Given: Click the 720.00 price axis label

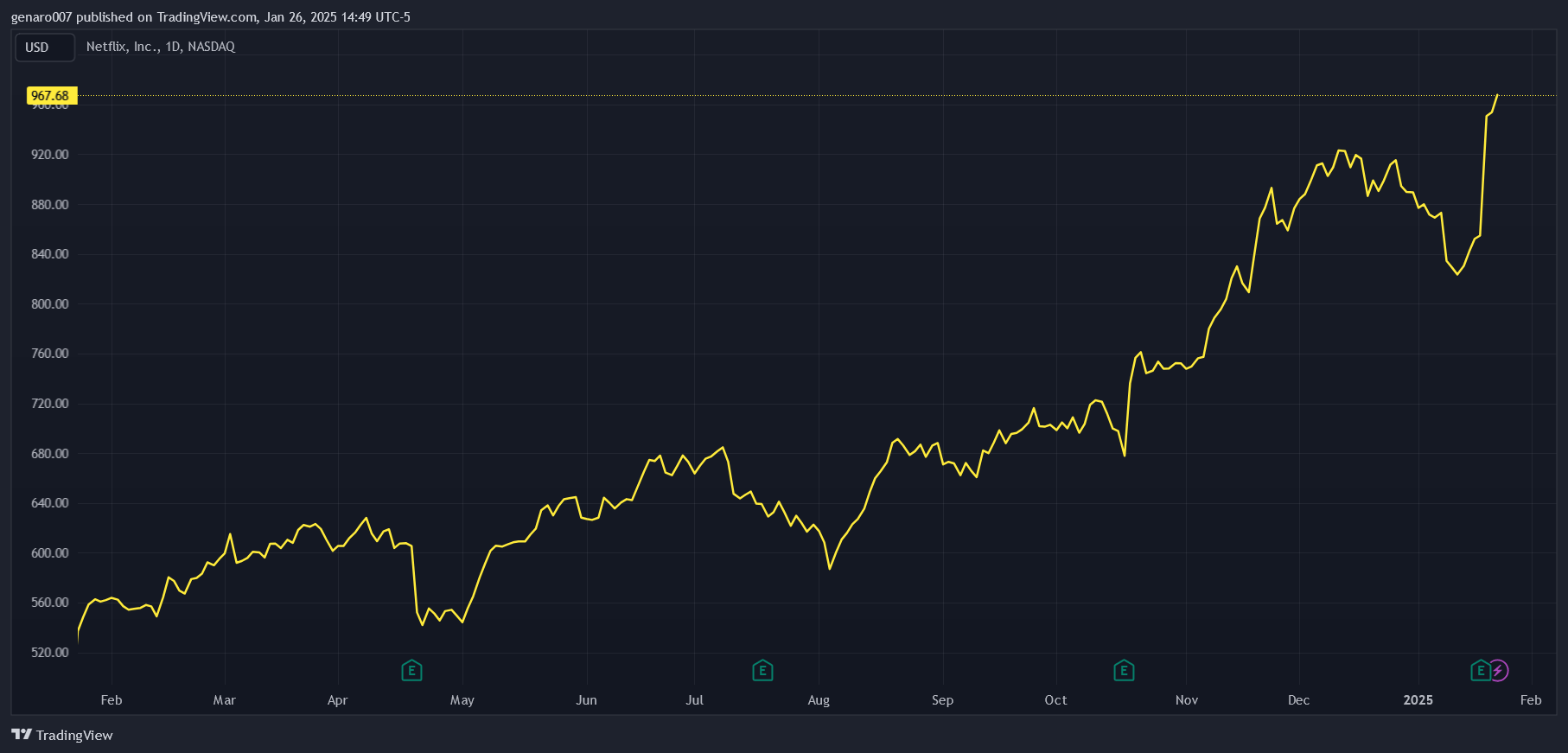Looking at the screenshot, I should coord(50,404).
